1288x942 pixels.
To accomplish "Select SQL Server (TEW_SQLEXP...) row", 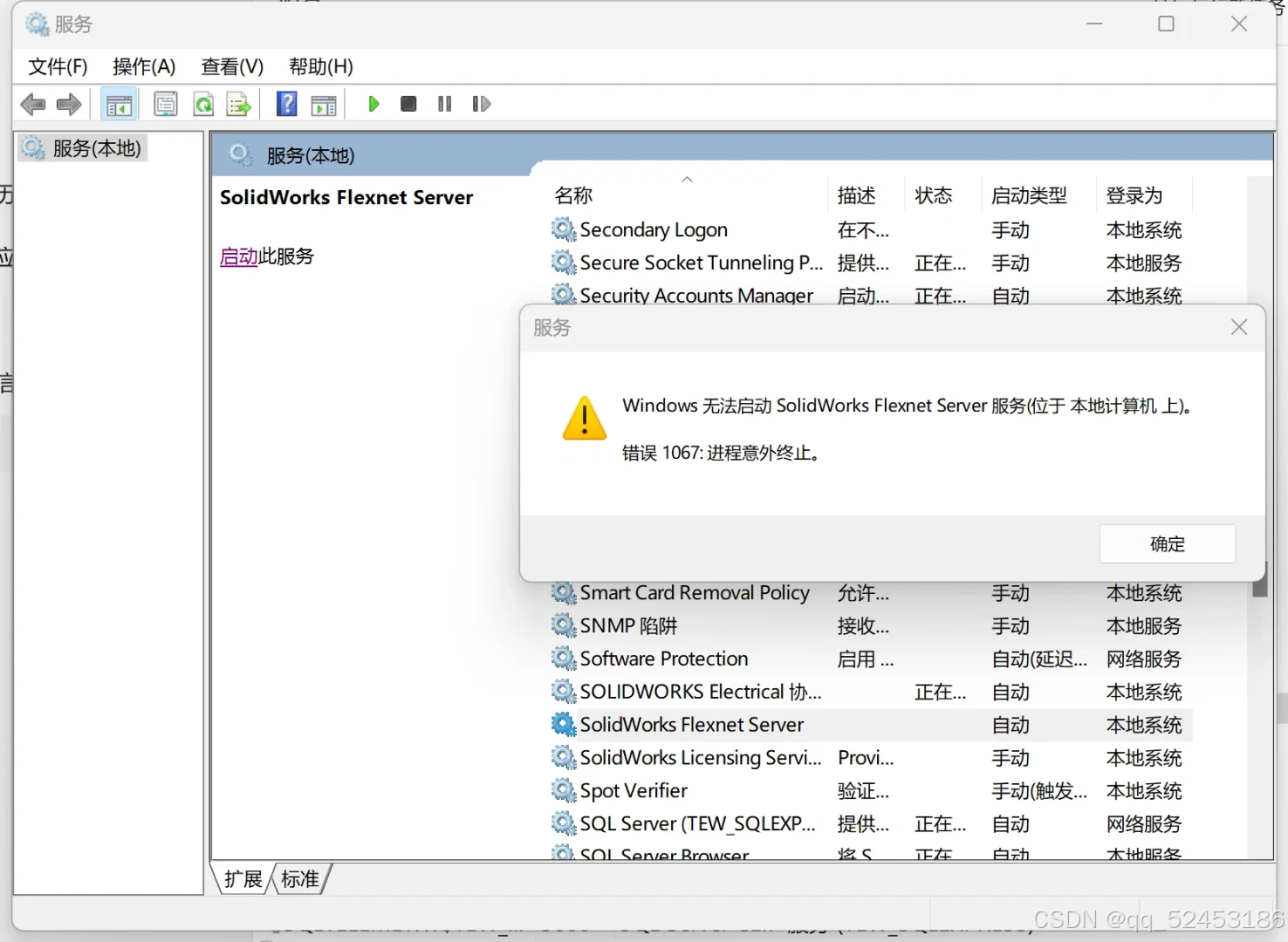I will click(x=871, y=824).
